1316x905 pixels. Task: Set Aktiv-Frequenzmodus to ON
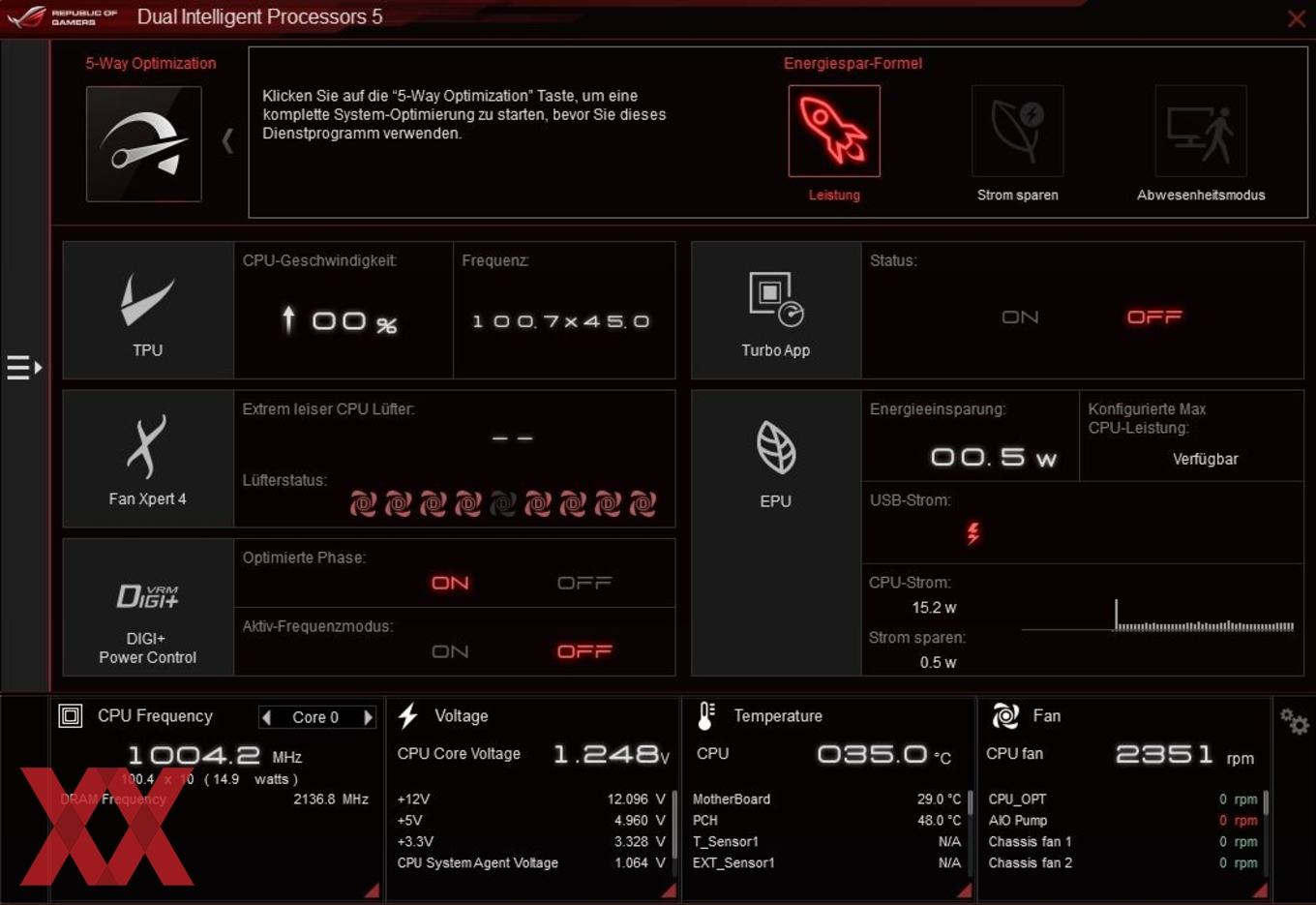(x=450, y=651)
